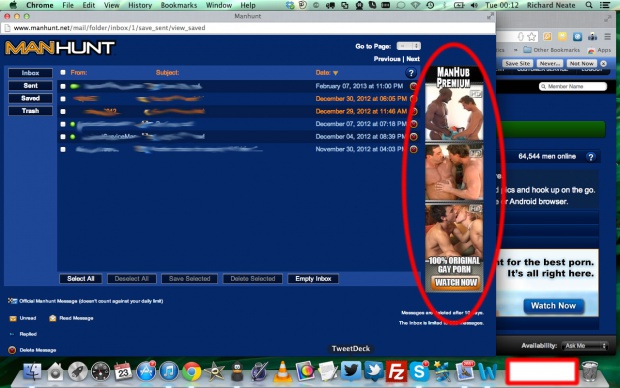
Task: Click the Deselect All button
Action: [132, 279]
